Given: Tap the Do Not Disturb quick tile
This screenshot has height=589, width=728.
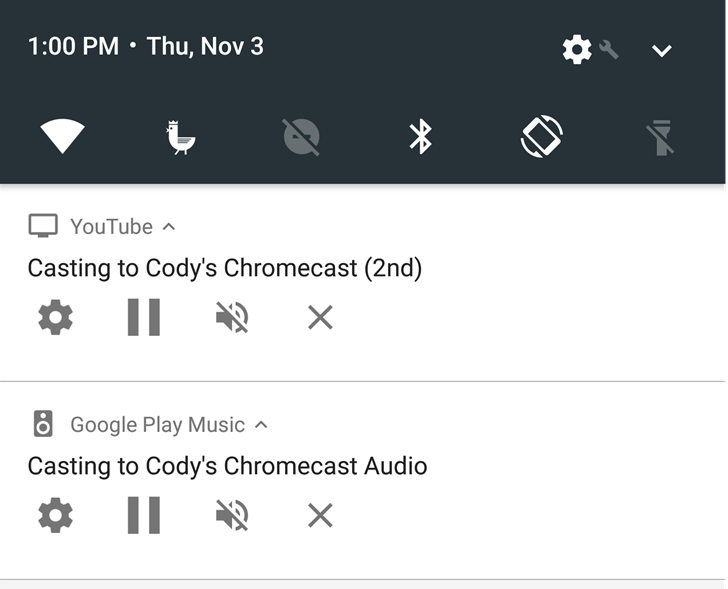Looking at the screenshot, I should pos(301,136).
